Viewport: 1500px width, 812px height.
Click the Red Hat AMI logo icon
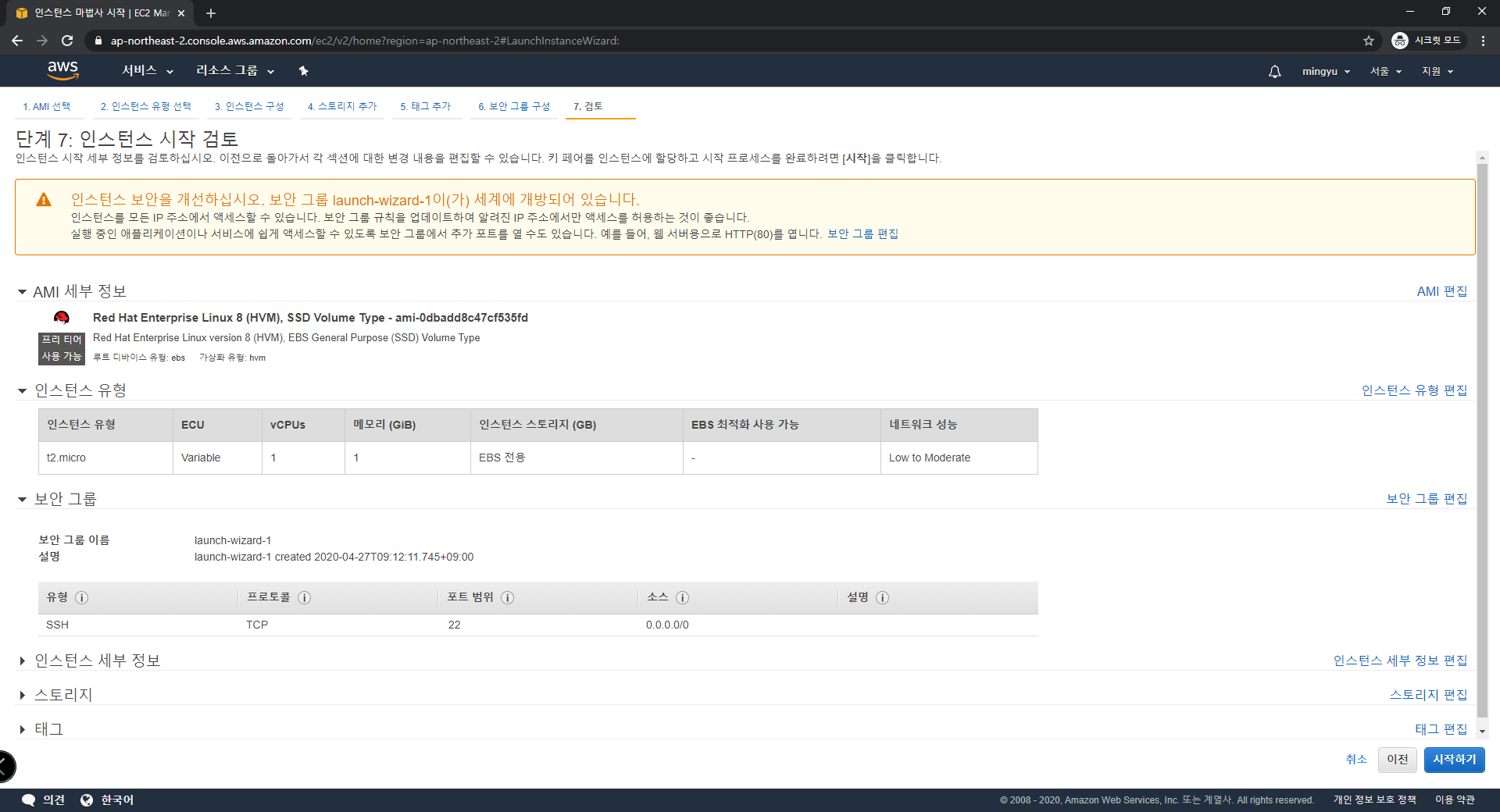(x=62, y=317)
